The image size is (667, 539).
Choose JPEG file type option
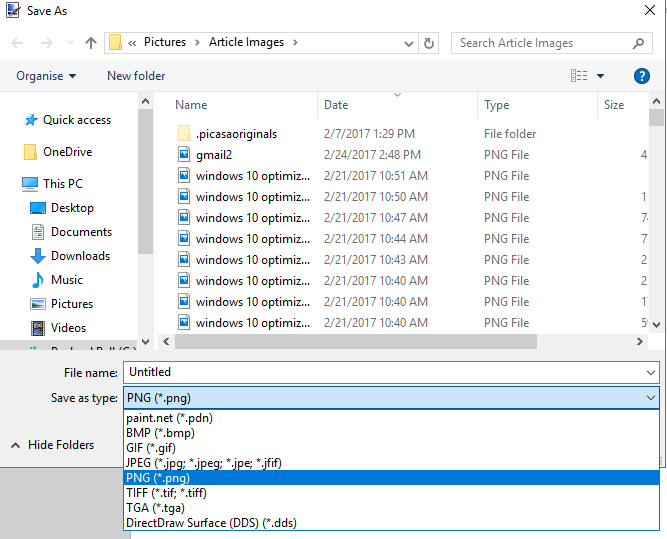pos(391,463)
